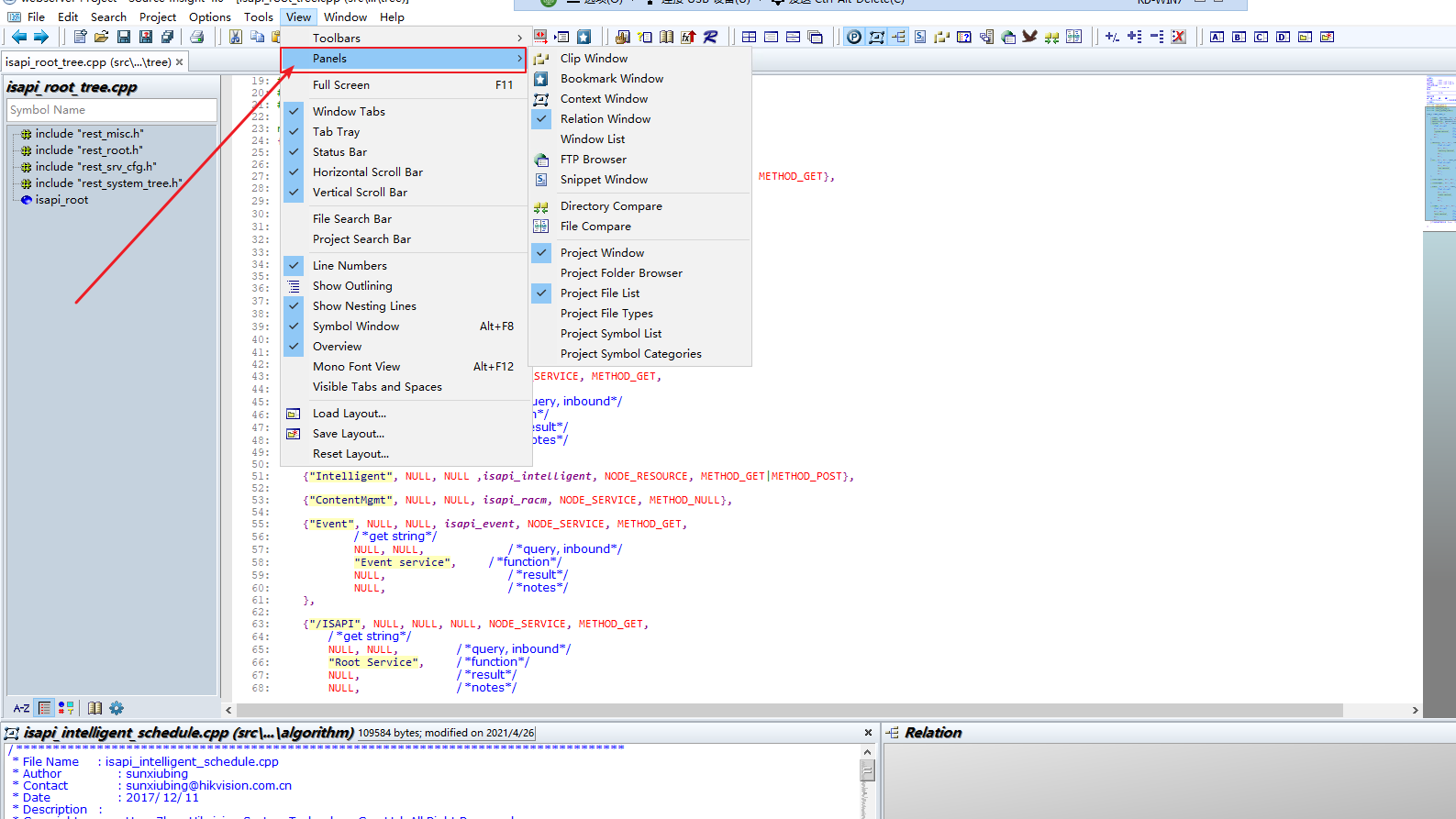Click the symbol type filter icon

(66, 708)
